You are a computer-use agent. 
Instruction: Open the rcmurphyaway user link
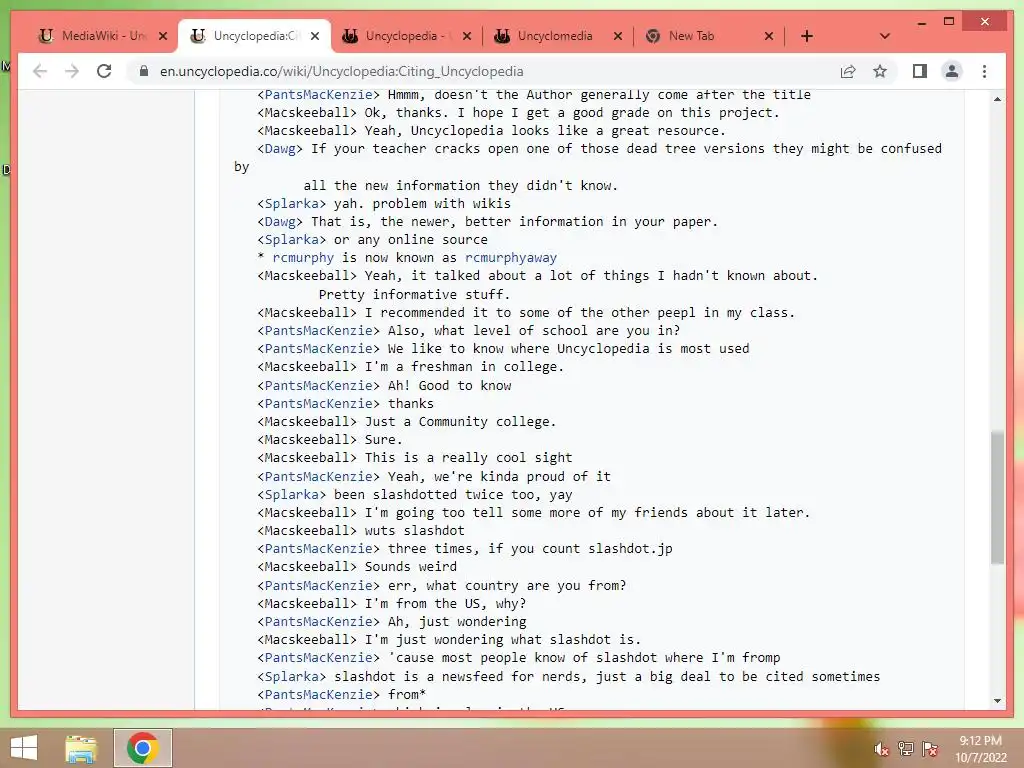point(511,257)
